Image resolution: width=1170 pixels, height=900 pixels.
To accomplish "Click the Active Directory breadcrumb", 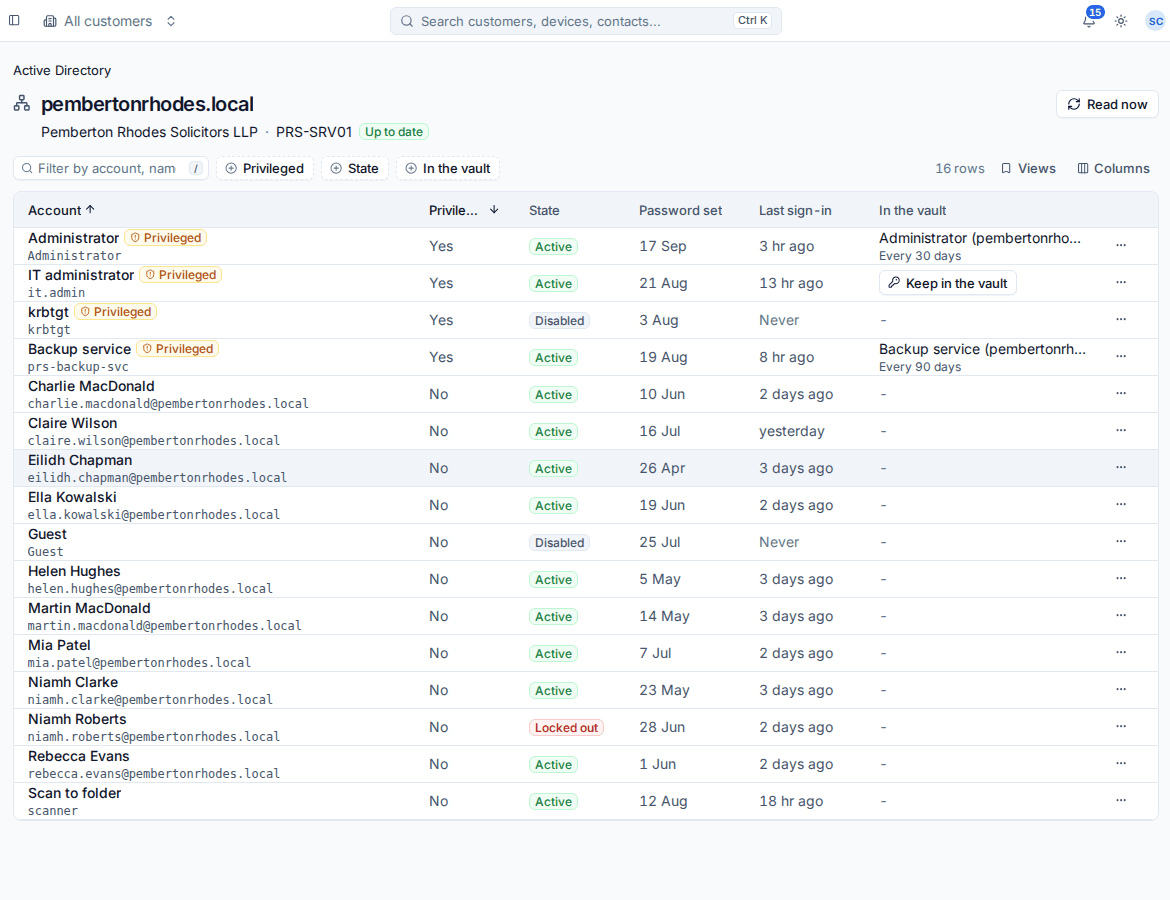I will pyautogui.click(x=62, y=70).
